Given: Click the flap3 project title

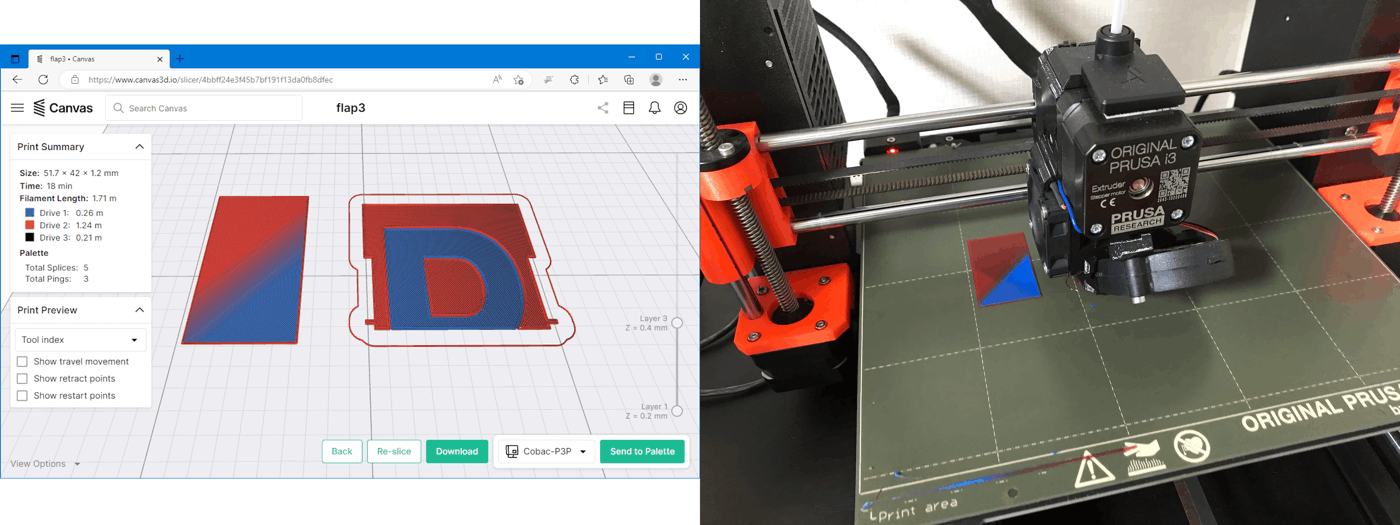Looking at the screenshot, I should pyautogui.click(x=351, y=108).
